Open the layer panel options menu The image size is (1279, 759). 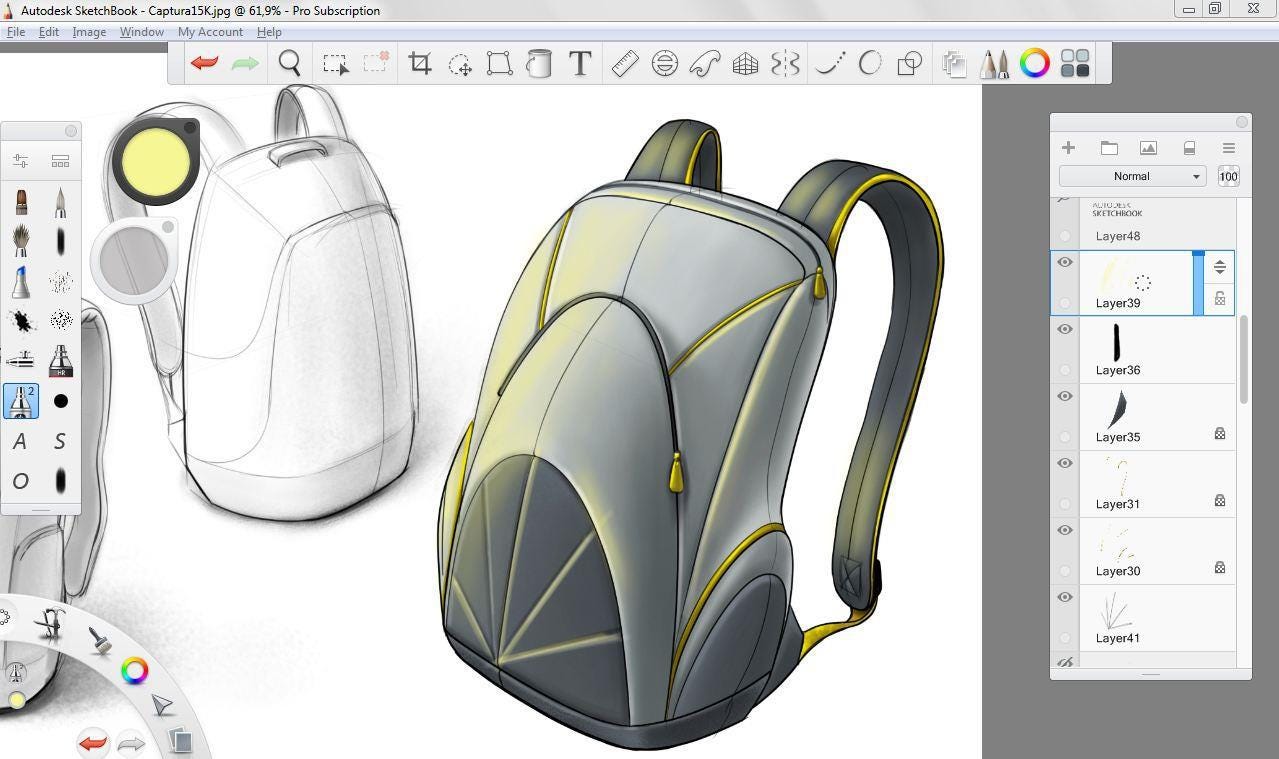(x=1229, y=148)
